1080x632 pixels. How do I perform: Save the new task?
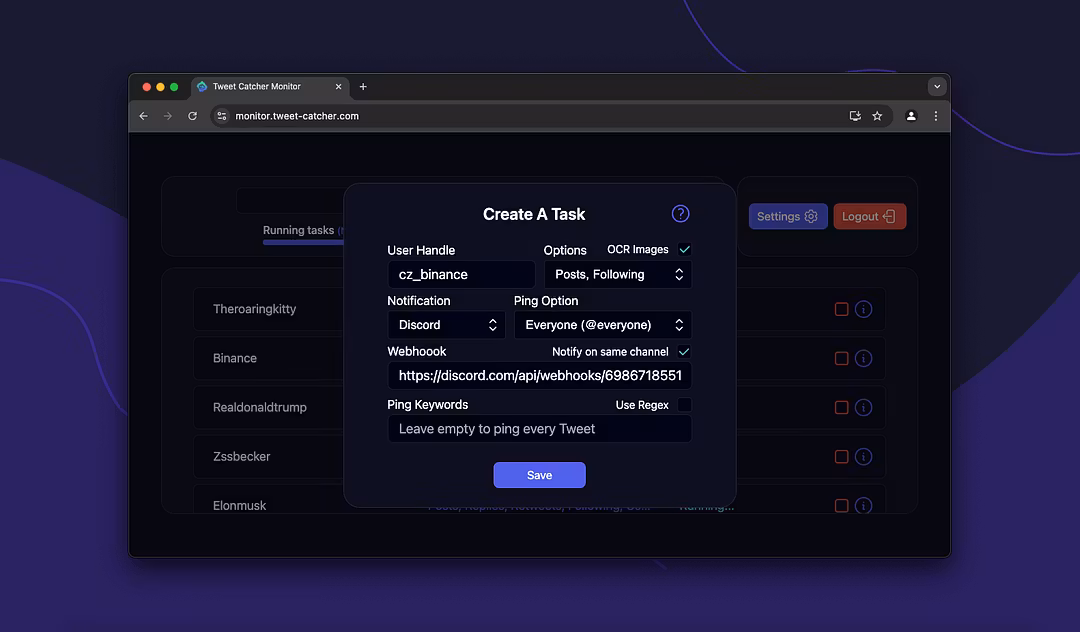tap(539, 475)
